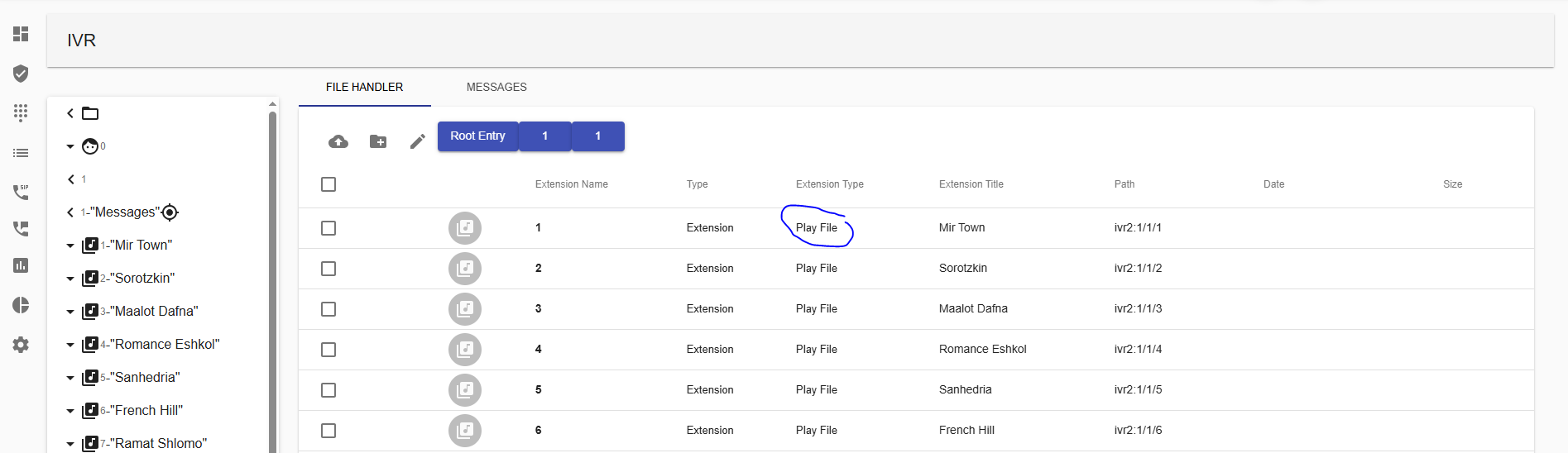Tick the select-all checkbox in table header
The width and height of the screenshot is (1568, 453).
point(328,184)
